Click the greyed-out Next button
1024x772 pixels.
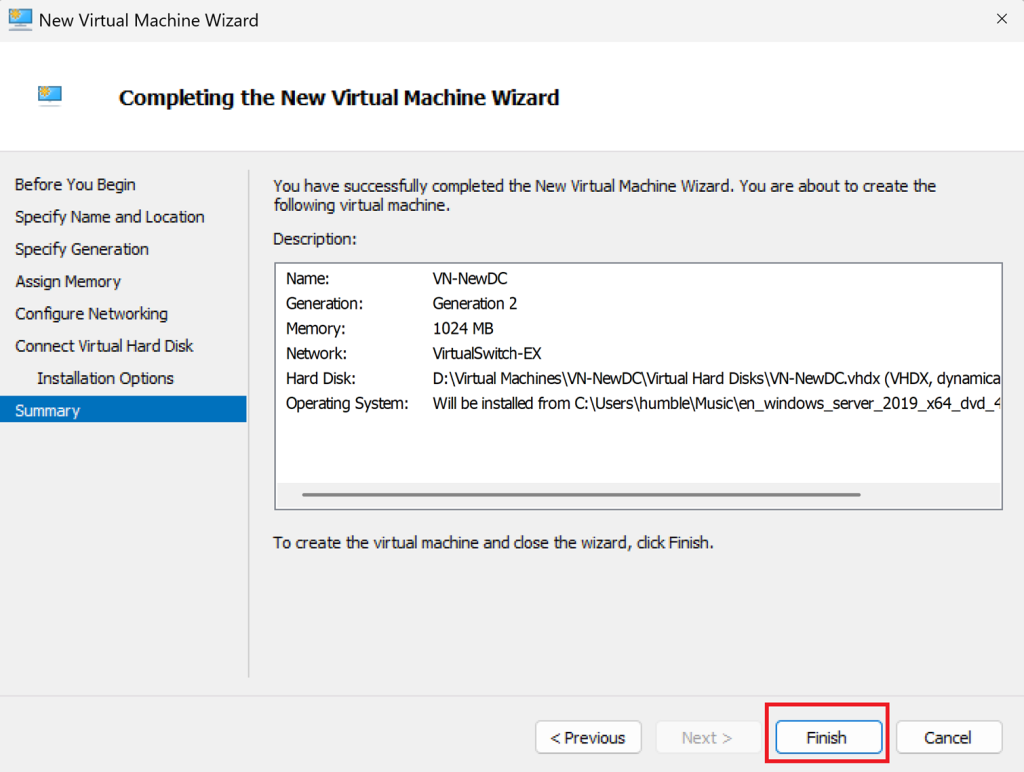pos(706,738)
